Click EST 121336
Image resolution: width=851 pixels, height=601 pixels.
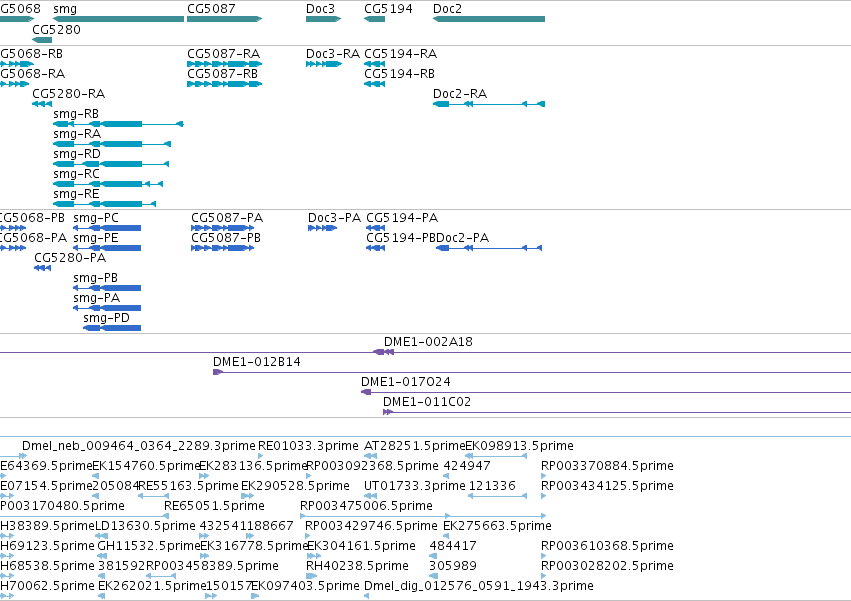tap(497, 496)
